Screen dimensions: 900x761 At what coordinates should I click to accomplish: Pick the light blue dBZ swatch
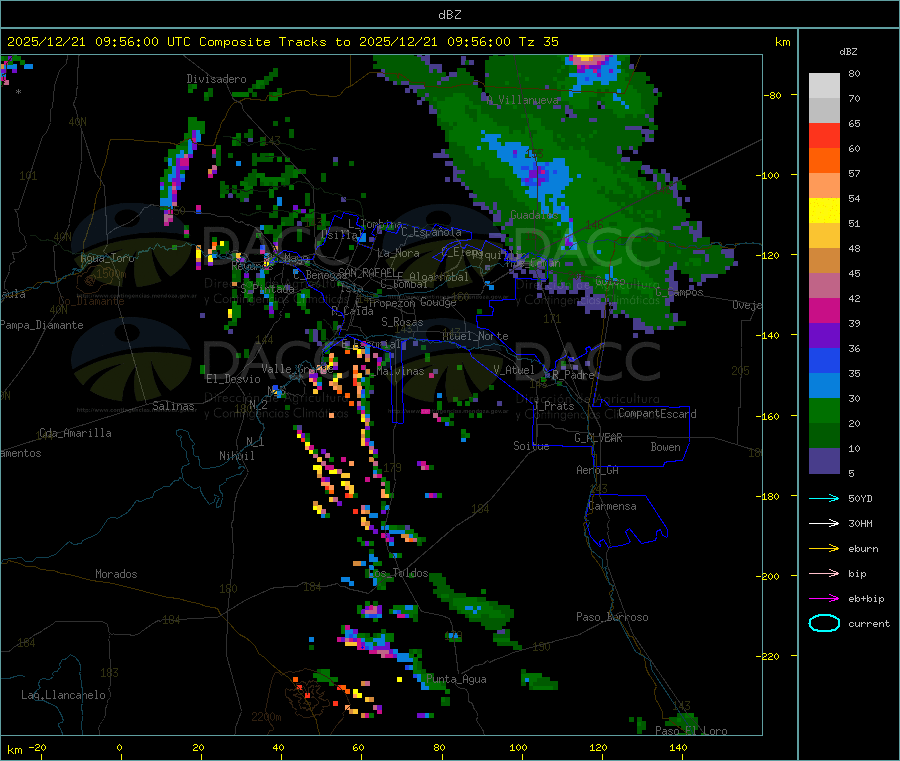coord(824,386)
